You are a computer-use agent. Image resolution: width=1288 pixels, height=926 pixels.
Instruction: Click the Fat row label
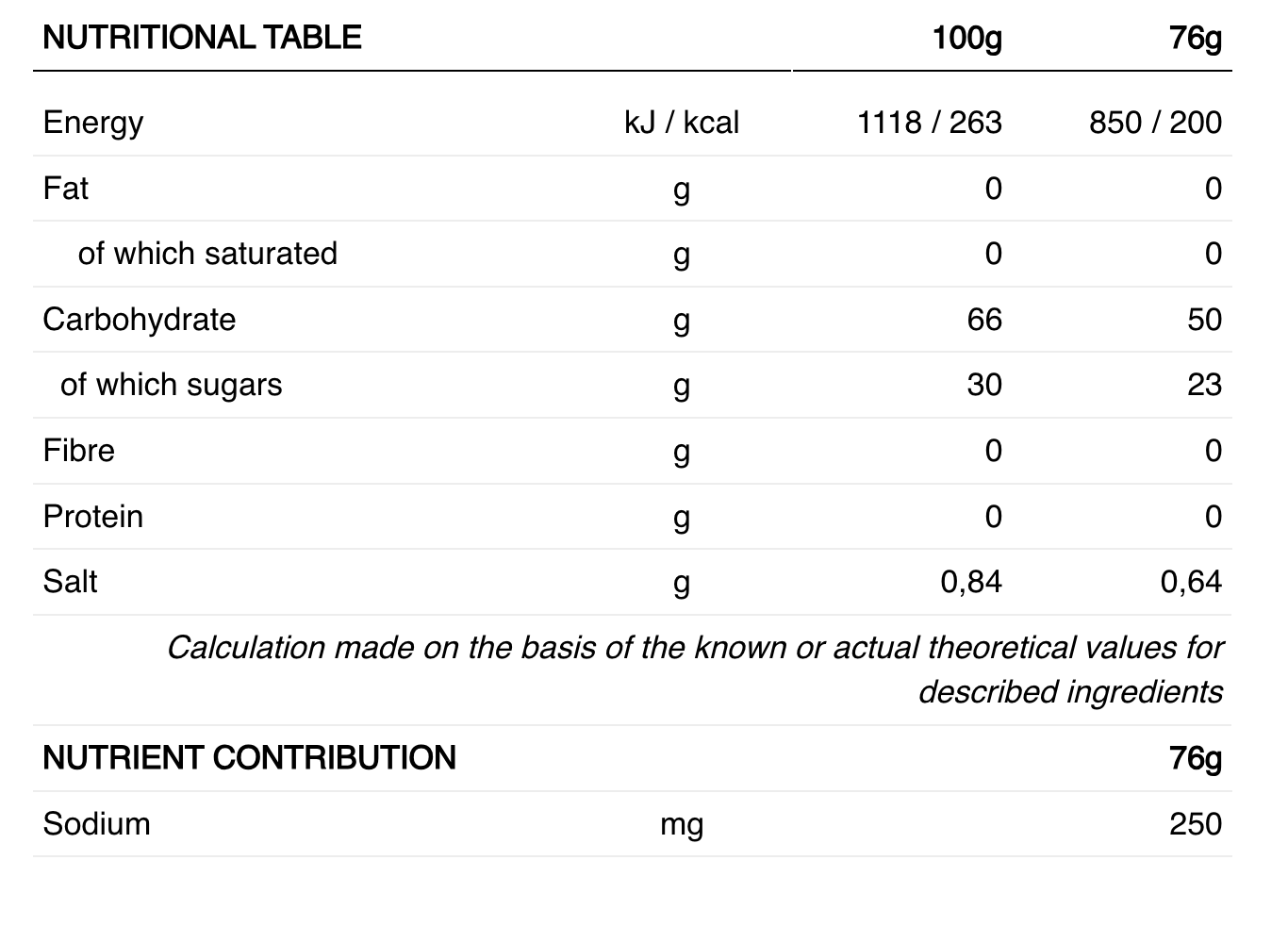[x=66, y=189]
